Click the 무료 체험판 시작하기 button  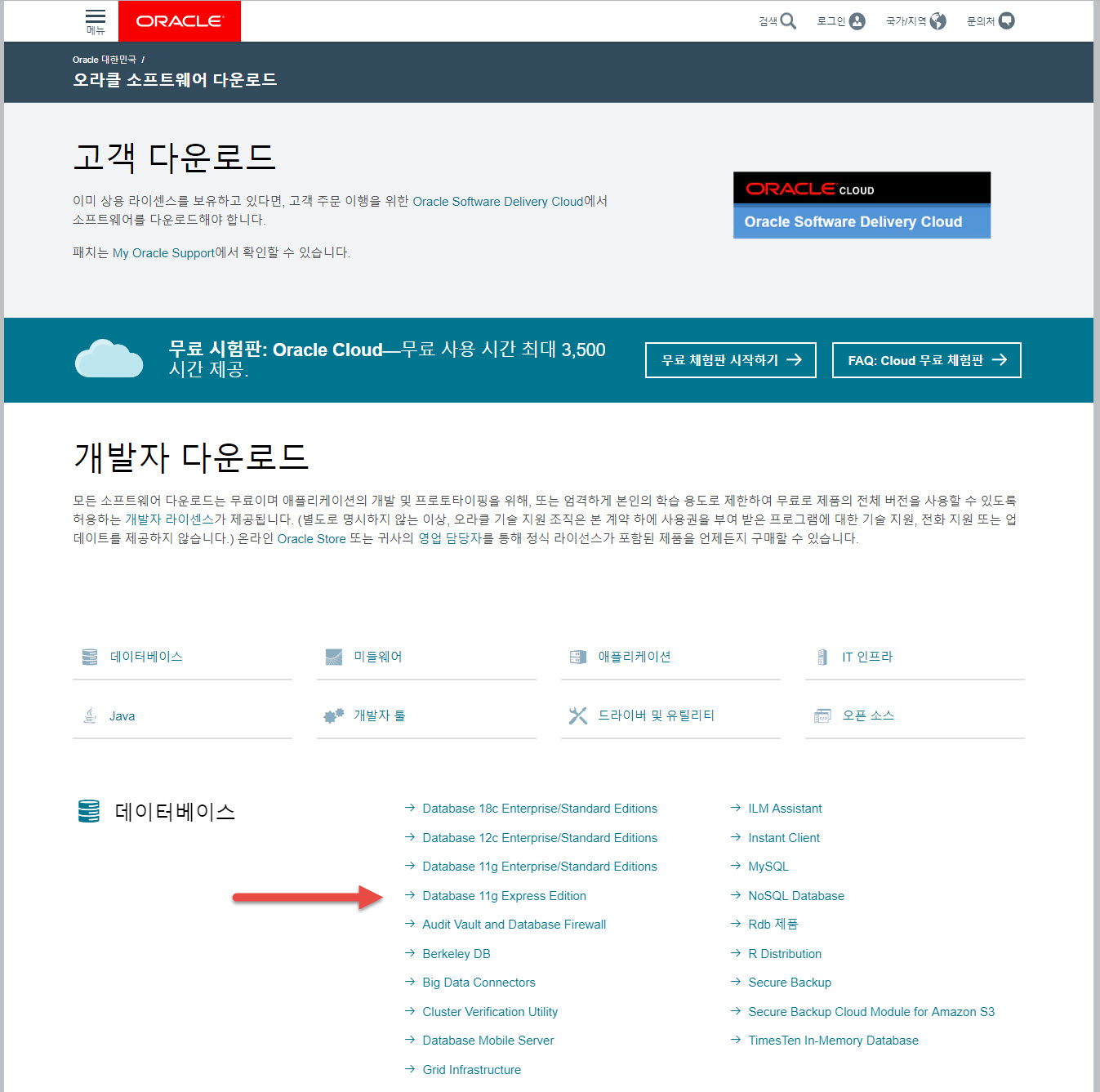point(731,360)
